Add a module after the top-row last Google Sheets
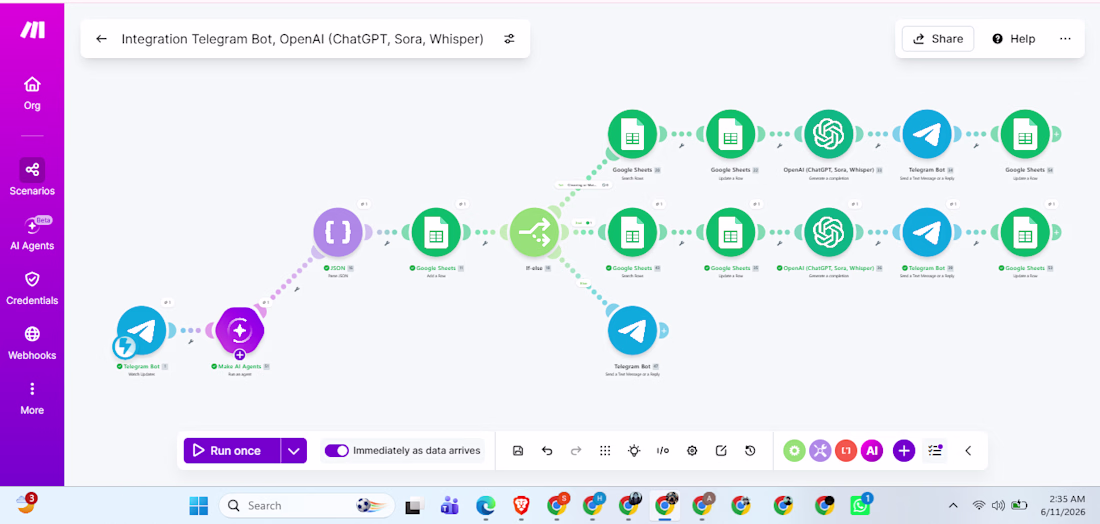 click(x=1055, y=134)
